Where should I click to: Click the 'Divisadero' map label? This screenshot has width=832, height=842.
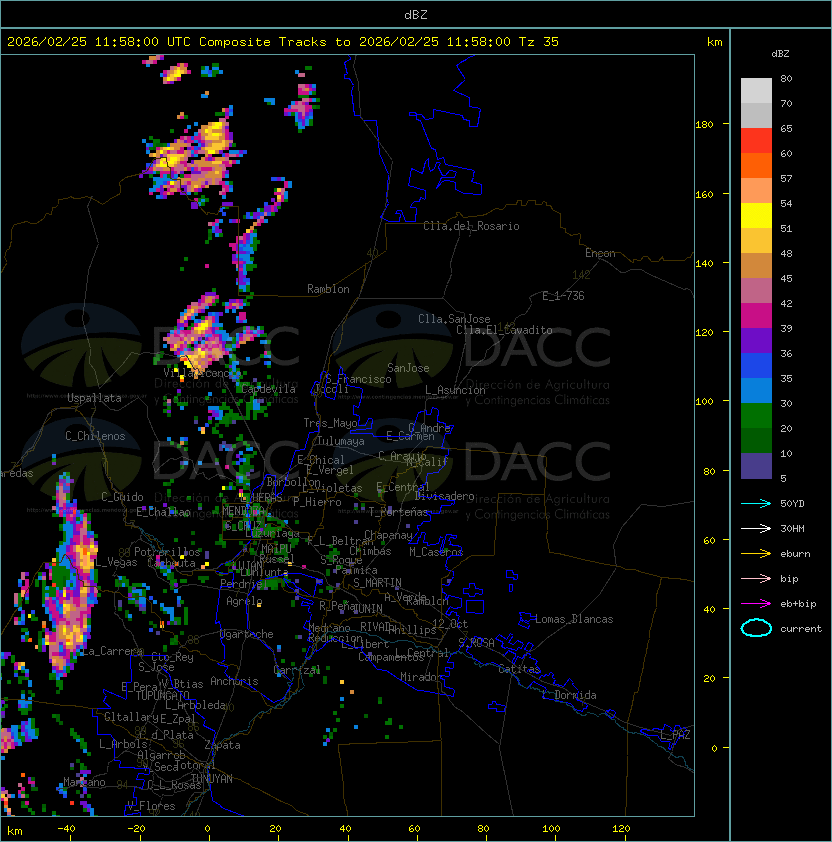click(445, 496)
